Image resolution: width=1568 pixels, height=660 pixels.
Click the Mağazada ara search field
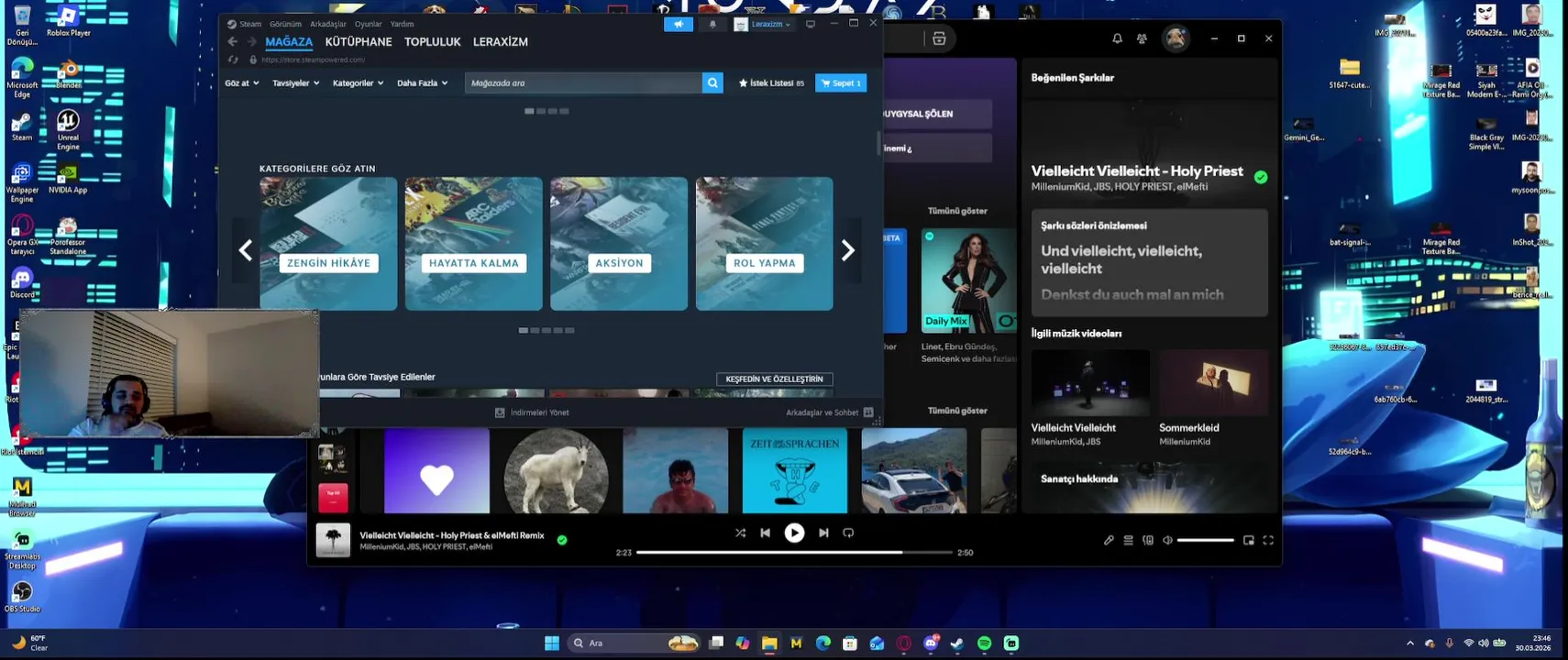pos(583,83)
